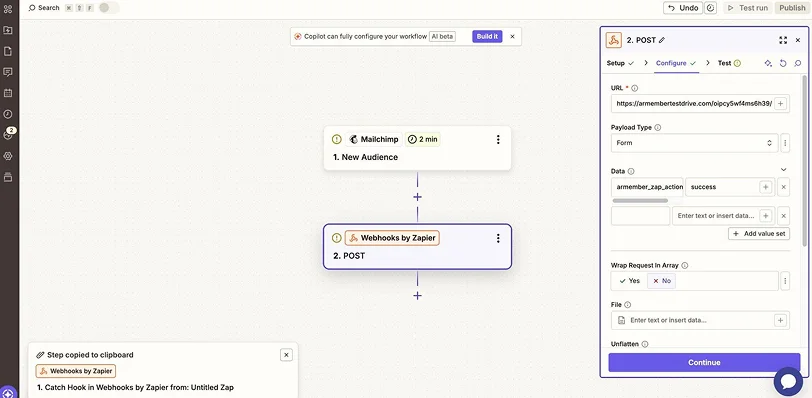Switch to the Setup tab
Image resolution: width=812 pixels, height=398 pixels.
coord(620,63)
